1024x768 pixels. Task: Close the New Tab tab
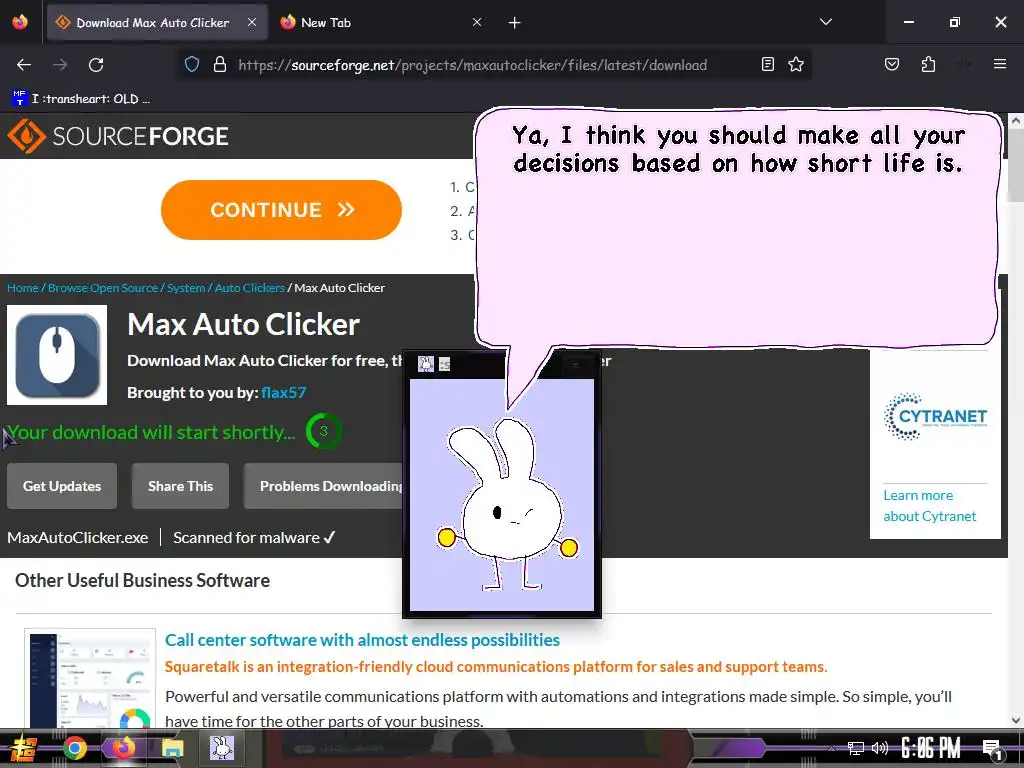477,22
